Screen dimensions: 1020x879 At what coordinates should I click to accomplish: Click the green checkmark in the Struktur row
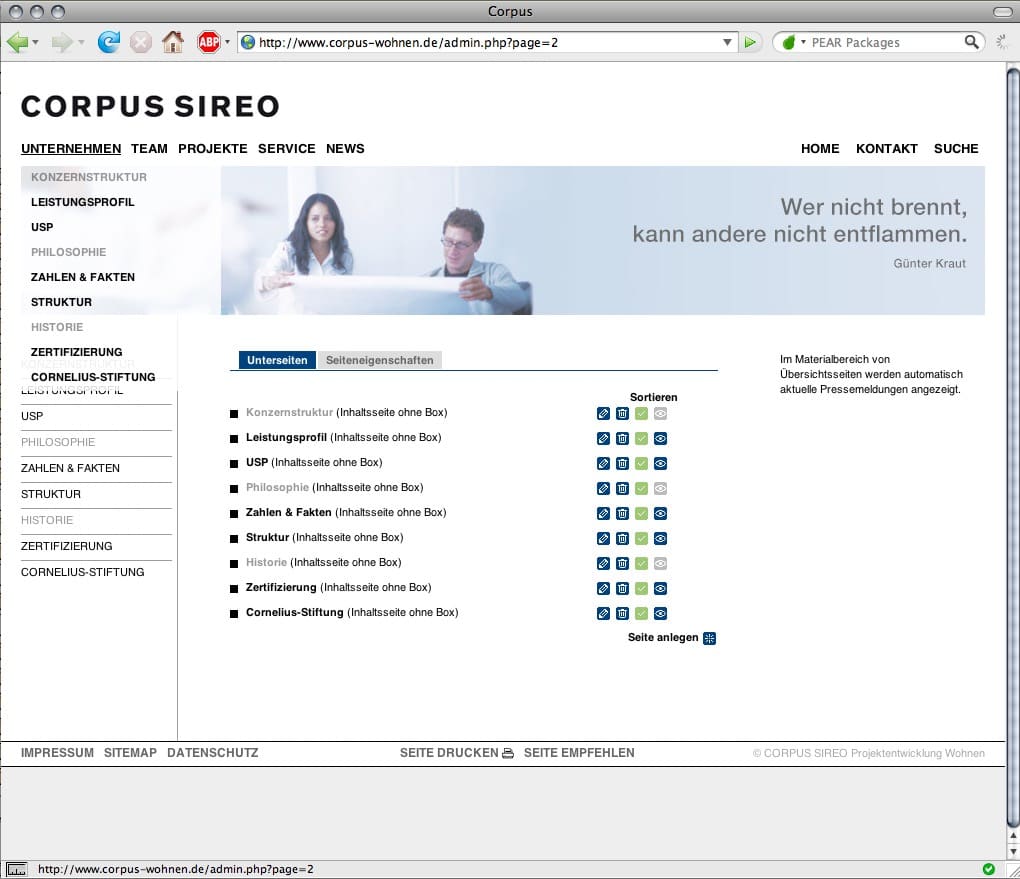[x=641, y=539]
